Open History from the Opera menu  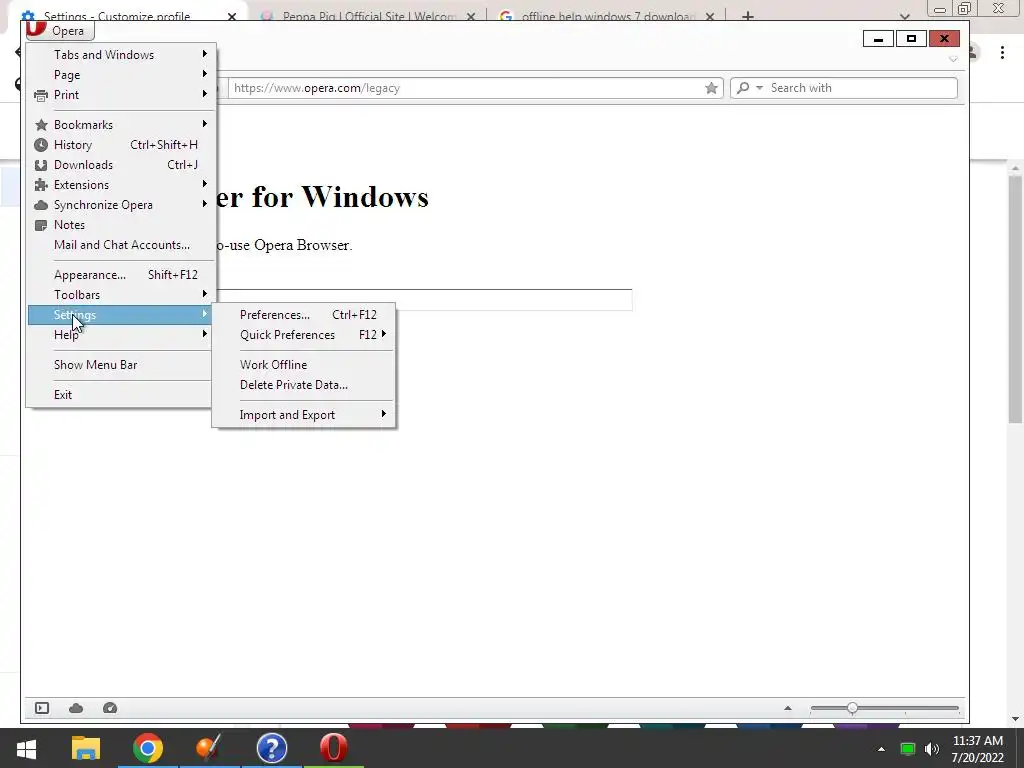point(121,145)
